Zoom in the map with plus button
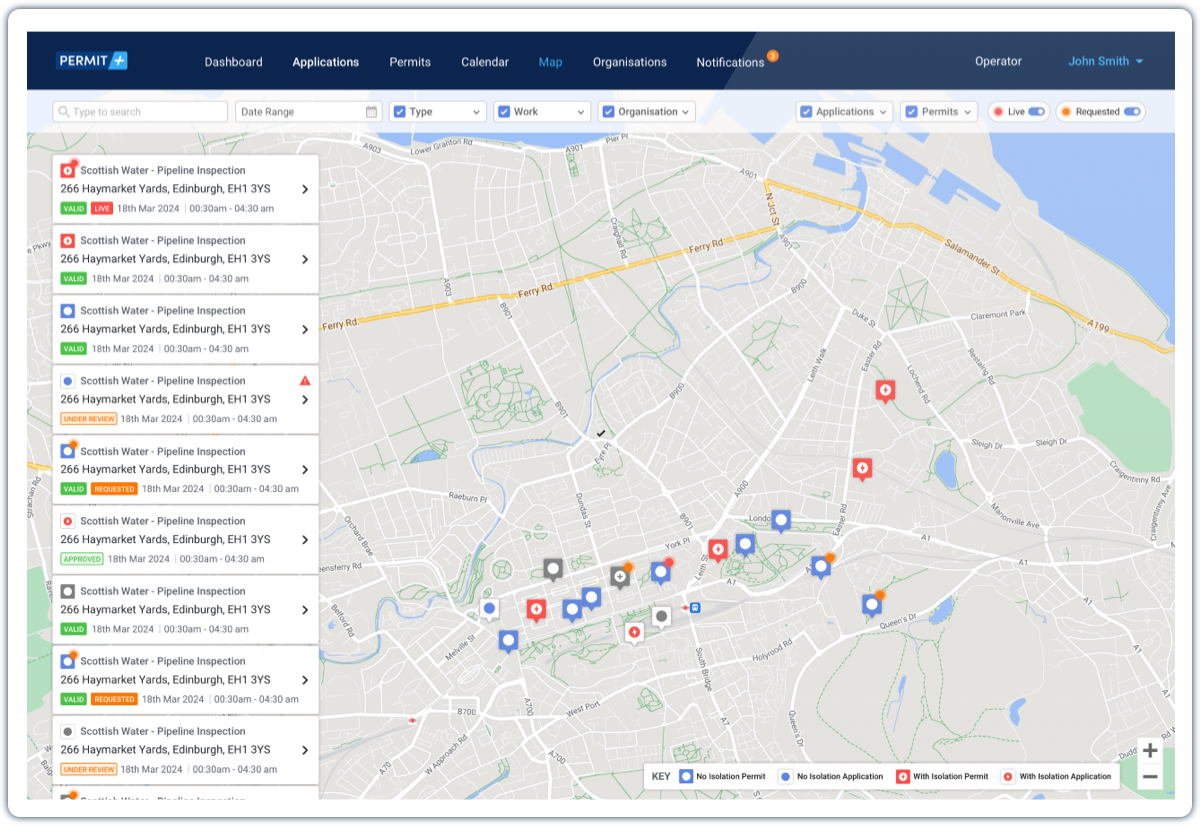This screenshot has width=1200, height=826. 1150,750
